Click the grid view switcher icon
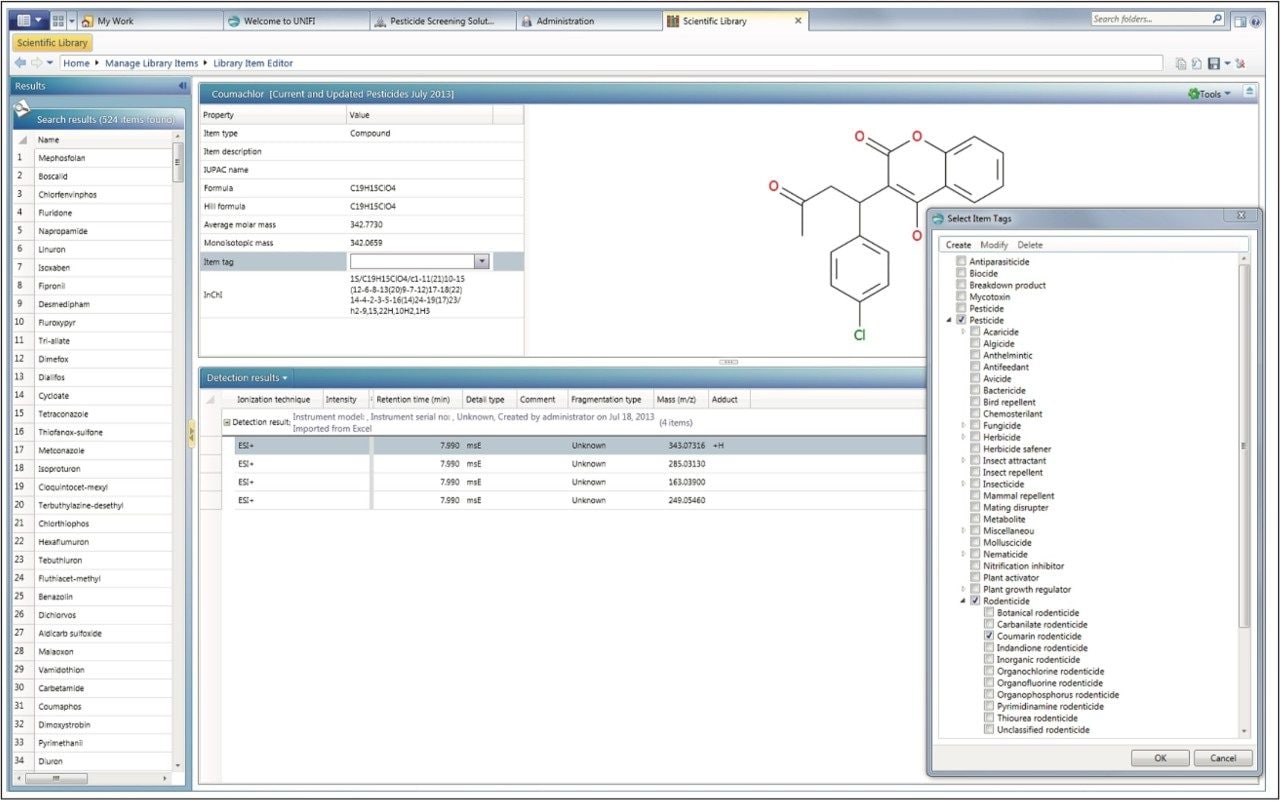This screenshot has height=801, width=1280. (58, 20)
